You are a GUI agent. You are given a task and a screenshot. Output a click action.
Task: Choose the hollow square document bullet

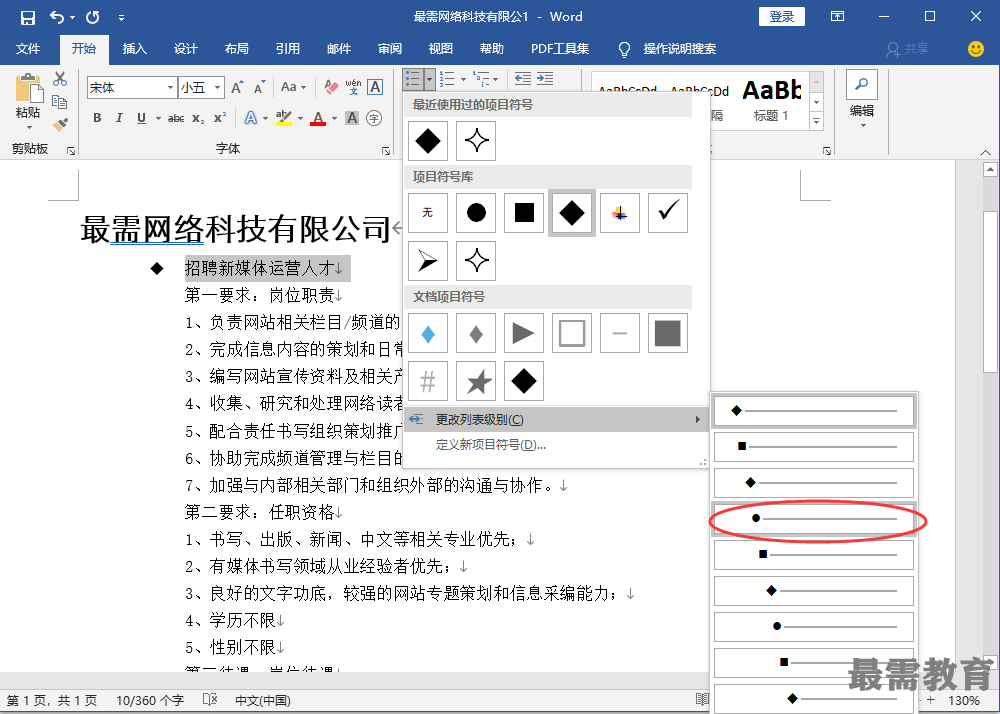(x=572, y=333)
